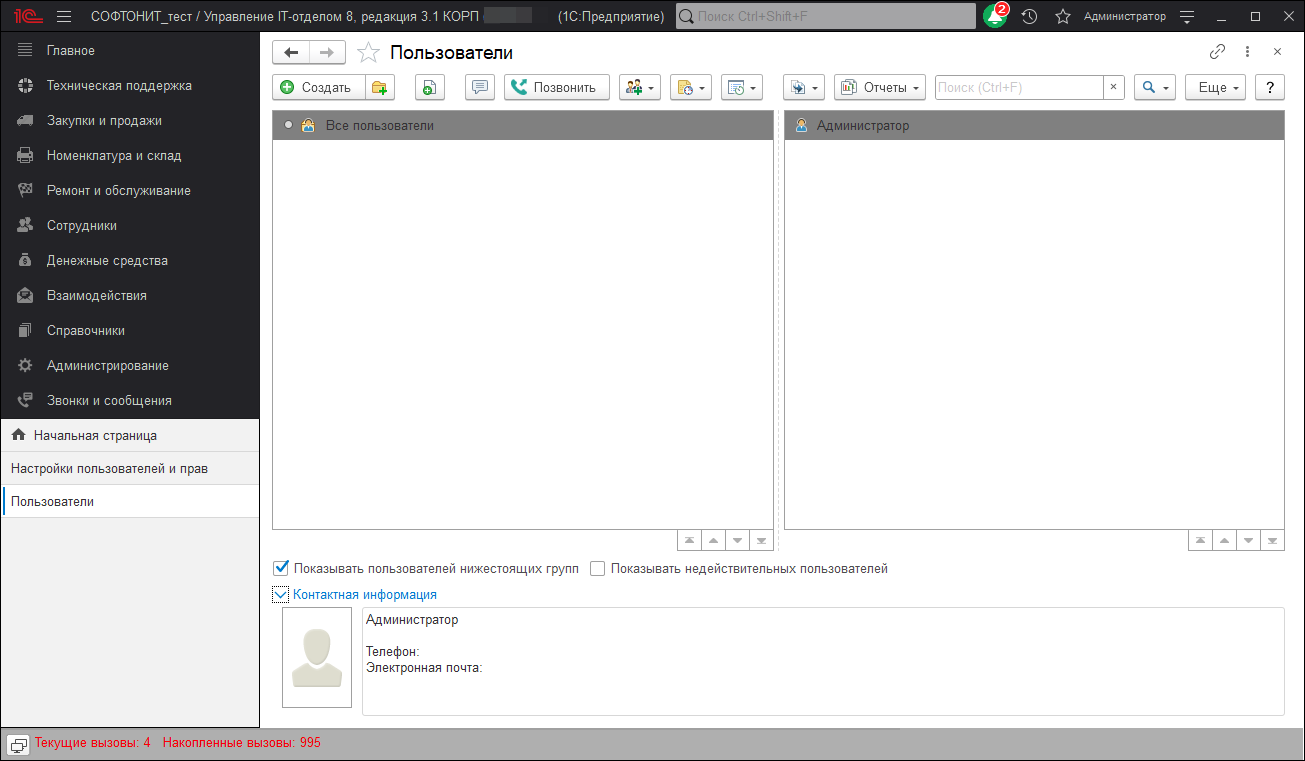Uncheck Показывать пользователей нижестоящих групп

point(280,568)
